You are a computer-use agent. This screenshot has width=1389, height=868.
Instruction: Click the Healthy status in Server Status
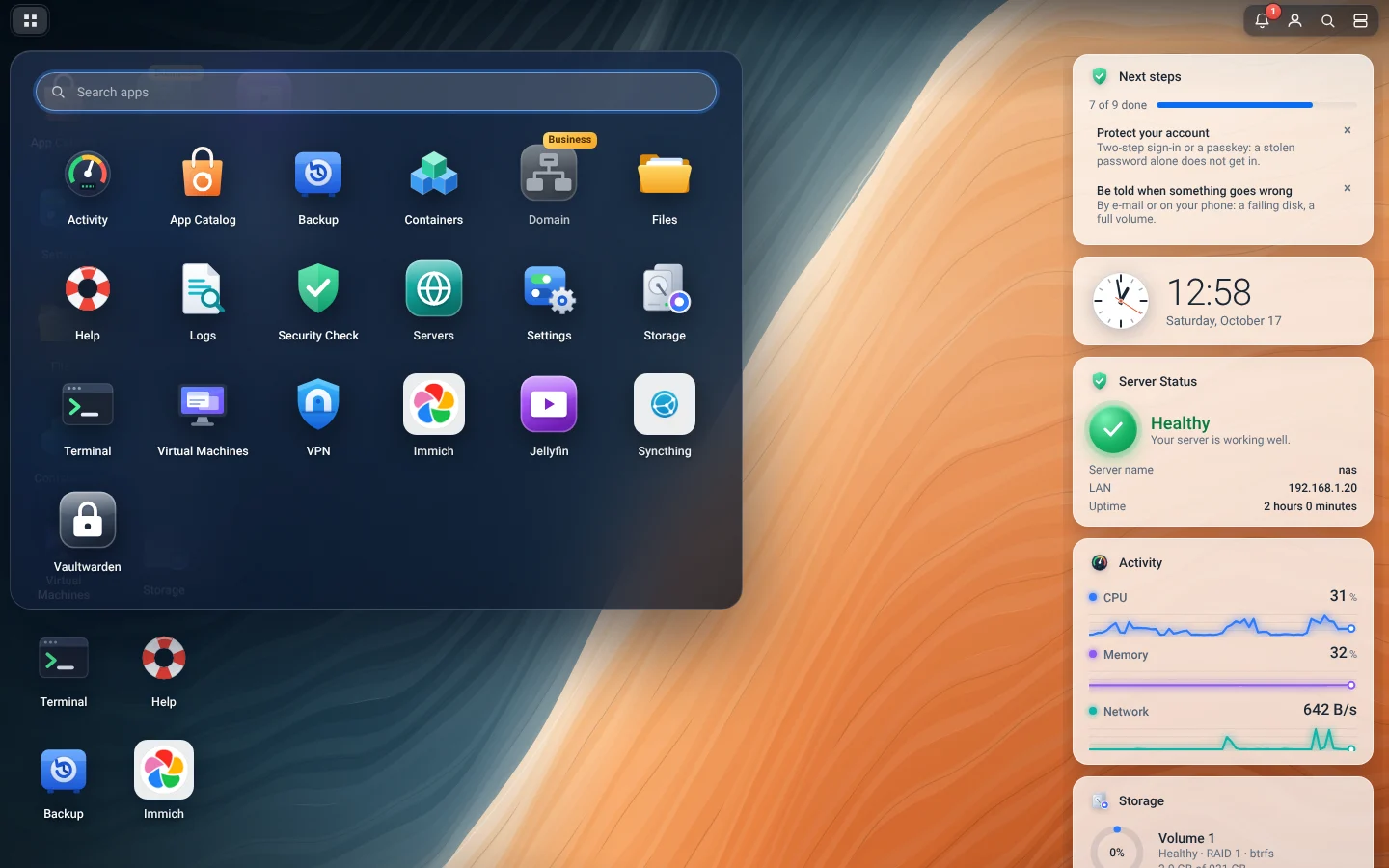tap(1181, 423)
